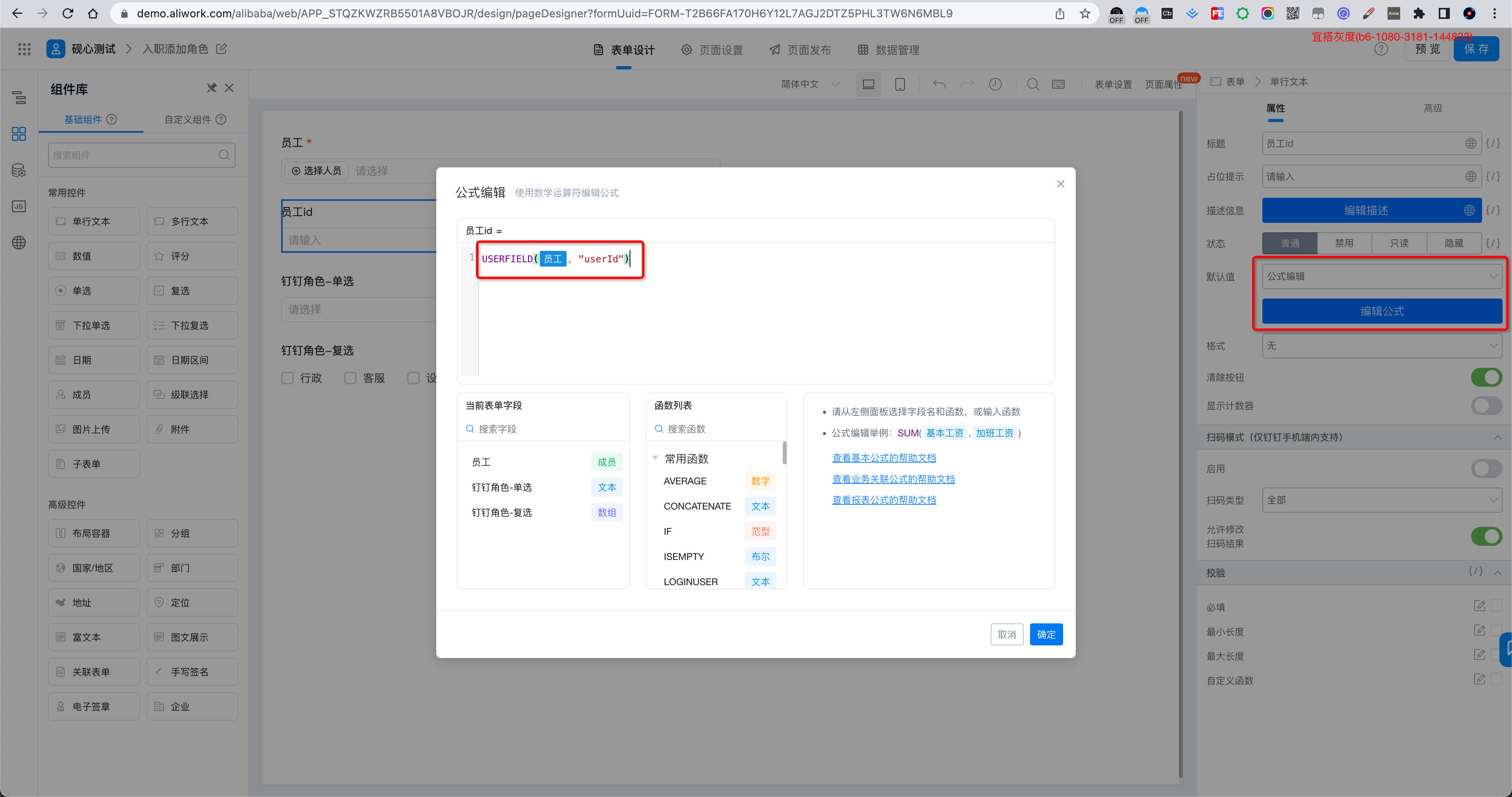Screen dimensions: 1512x797
Task: Click the keyboard shortcuts icon in toolbar
Action: (1058, 85)
